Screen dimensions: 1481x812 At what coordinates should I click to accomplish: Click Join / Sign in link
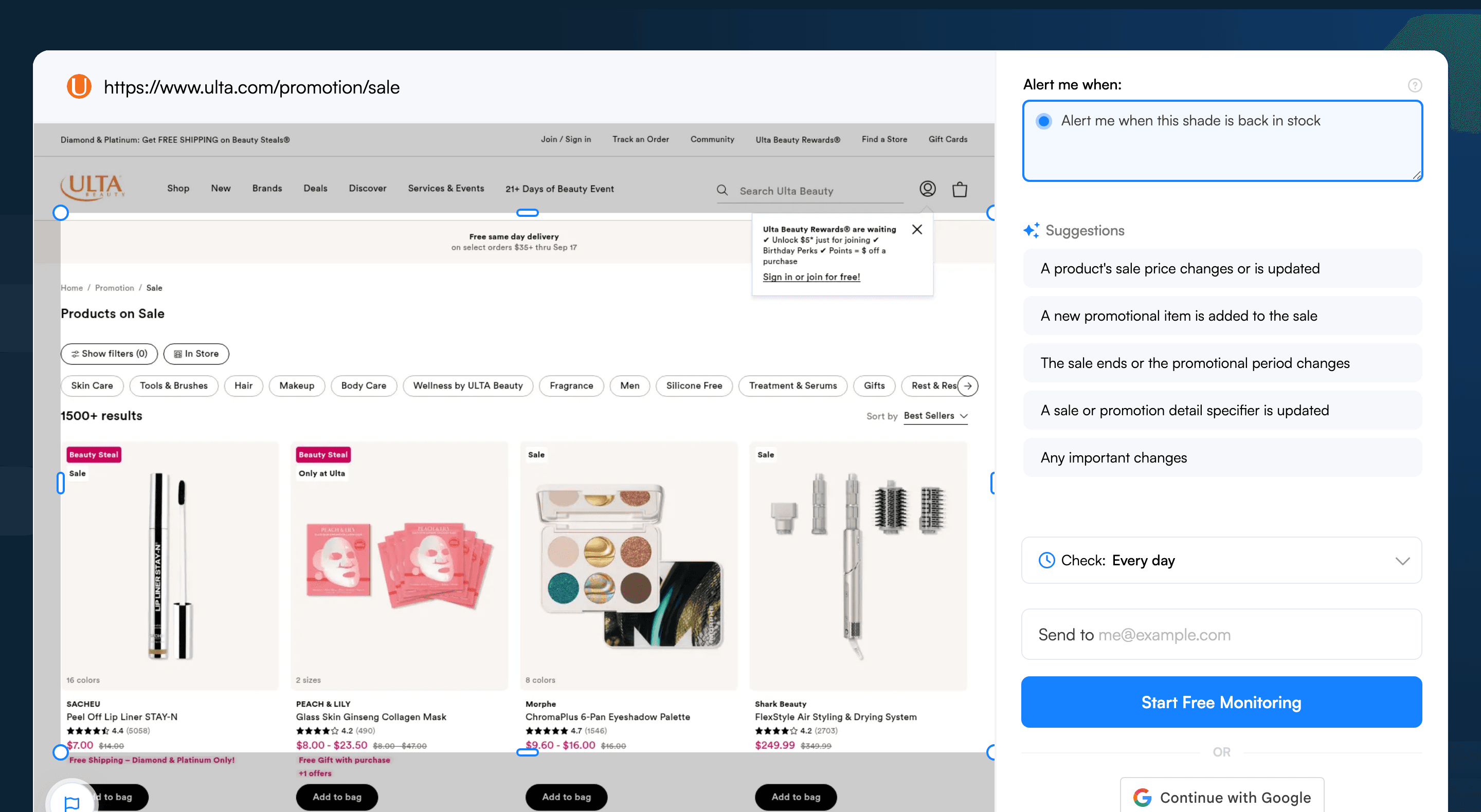pyautogui.click(x=566, y=140)
